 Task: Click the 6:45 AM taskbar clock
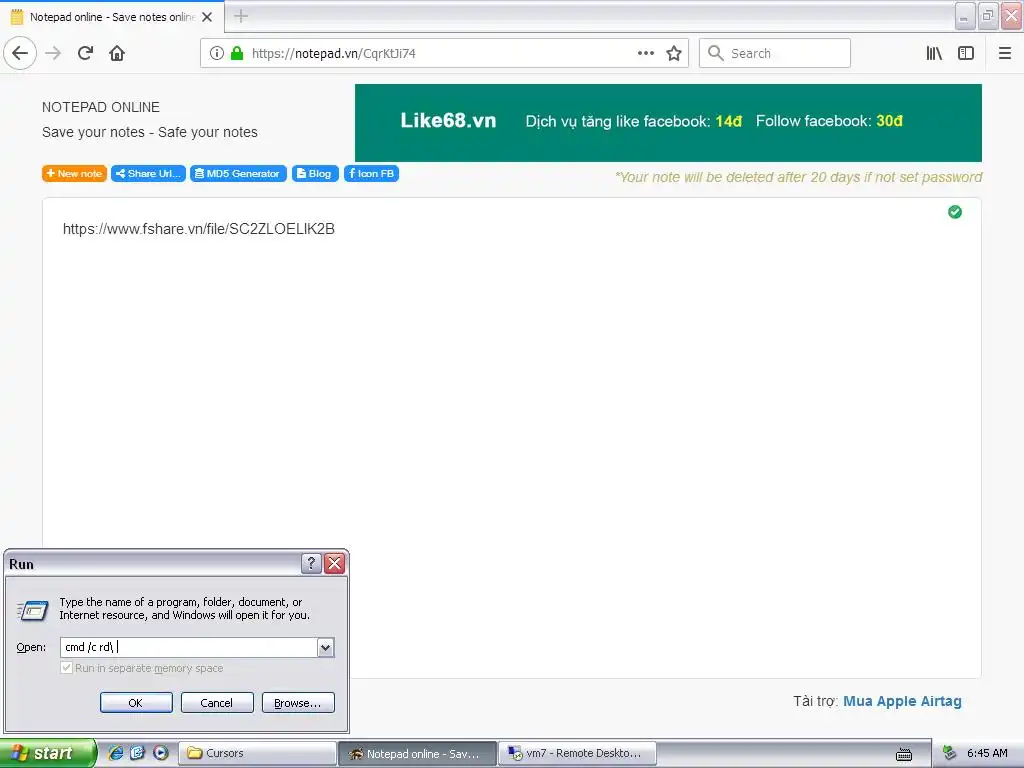click(x=987, y=753)
